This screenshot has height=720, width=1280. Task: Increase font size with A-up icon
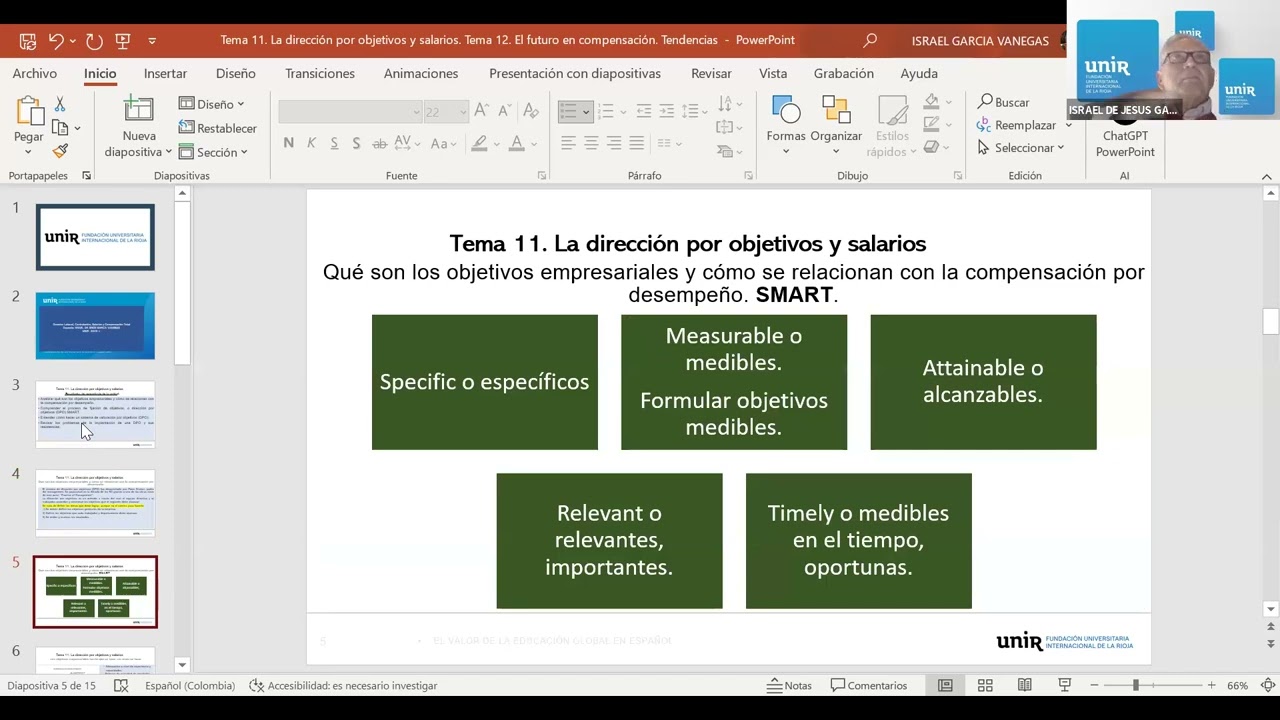click(x=482, y=112)
